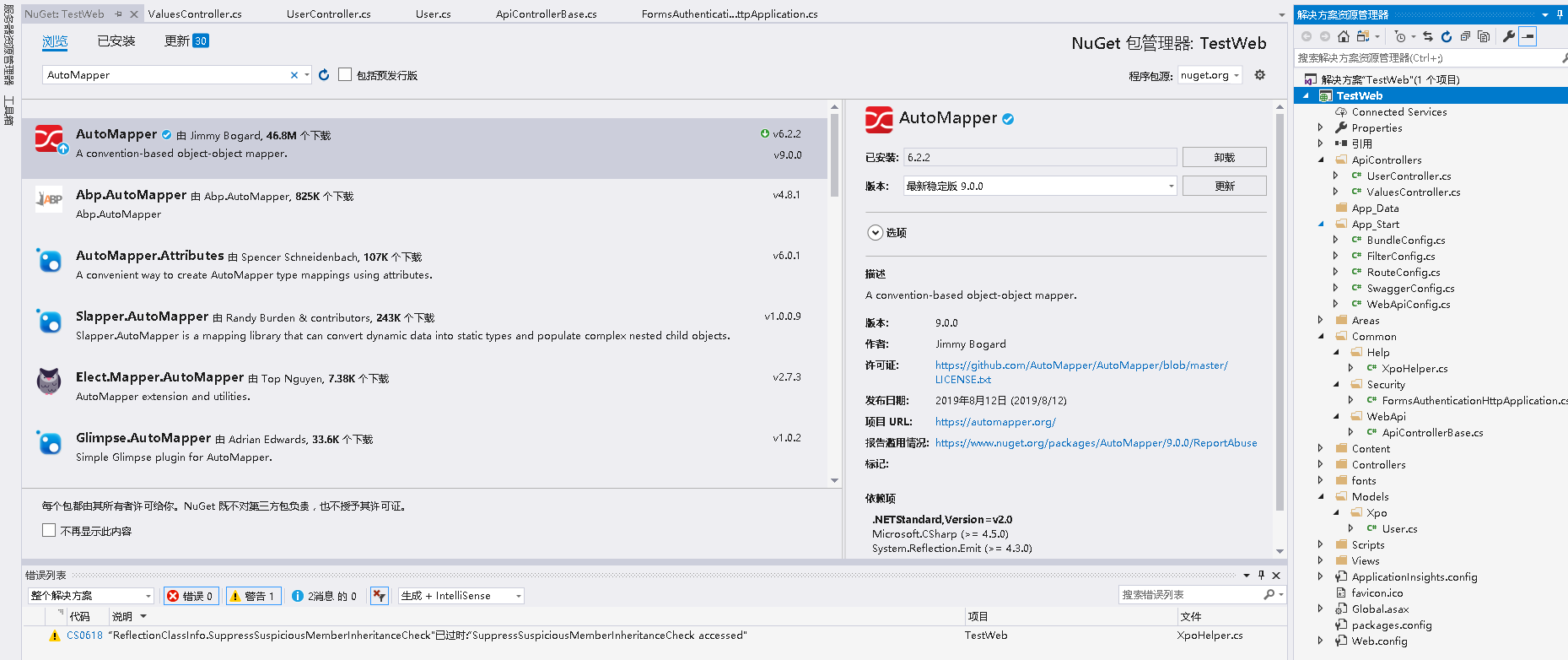1568x660 pixels.
Task: Click the Home icon in Solution Explorer toolbar
Action: (x=1344, y=36)
